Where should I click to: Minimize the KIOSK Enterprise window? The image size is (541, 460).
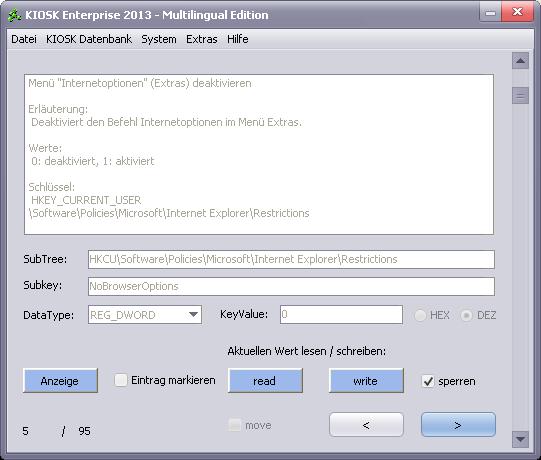click(x=490, y=13)
